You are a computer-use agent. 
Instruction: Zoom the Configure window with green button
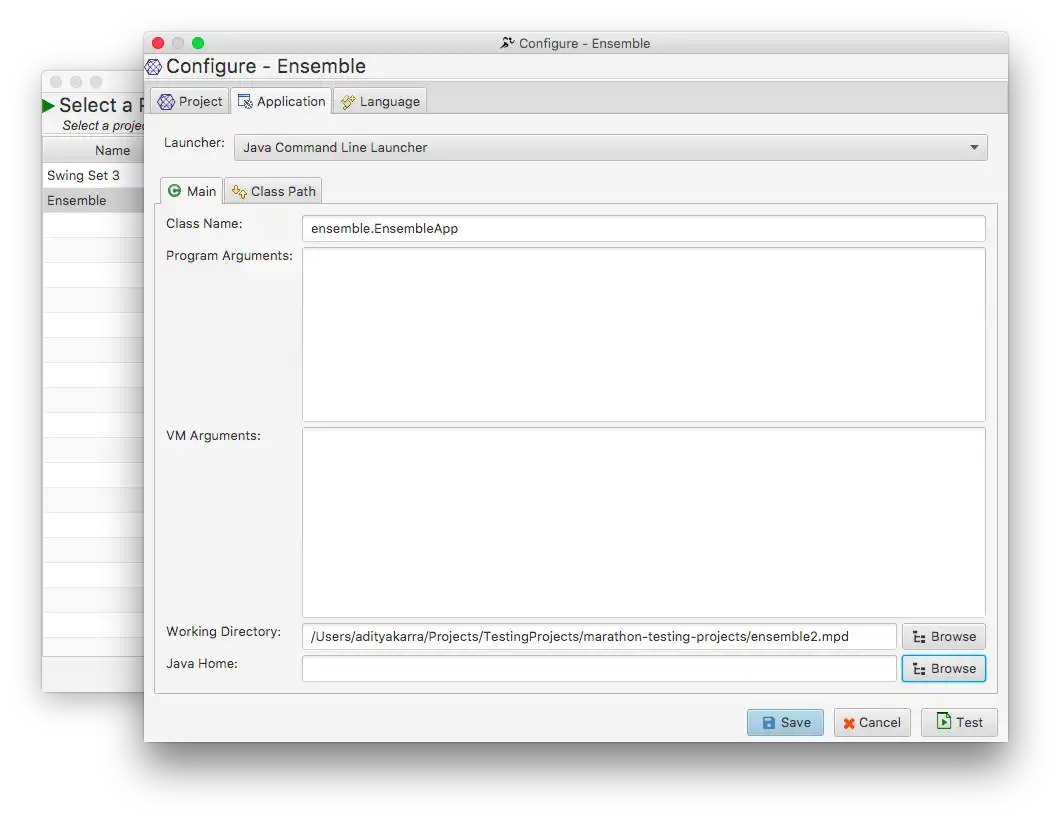point(198,43)
